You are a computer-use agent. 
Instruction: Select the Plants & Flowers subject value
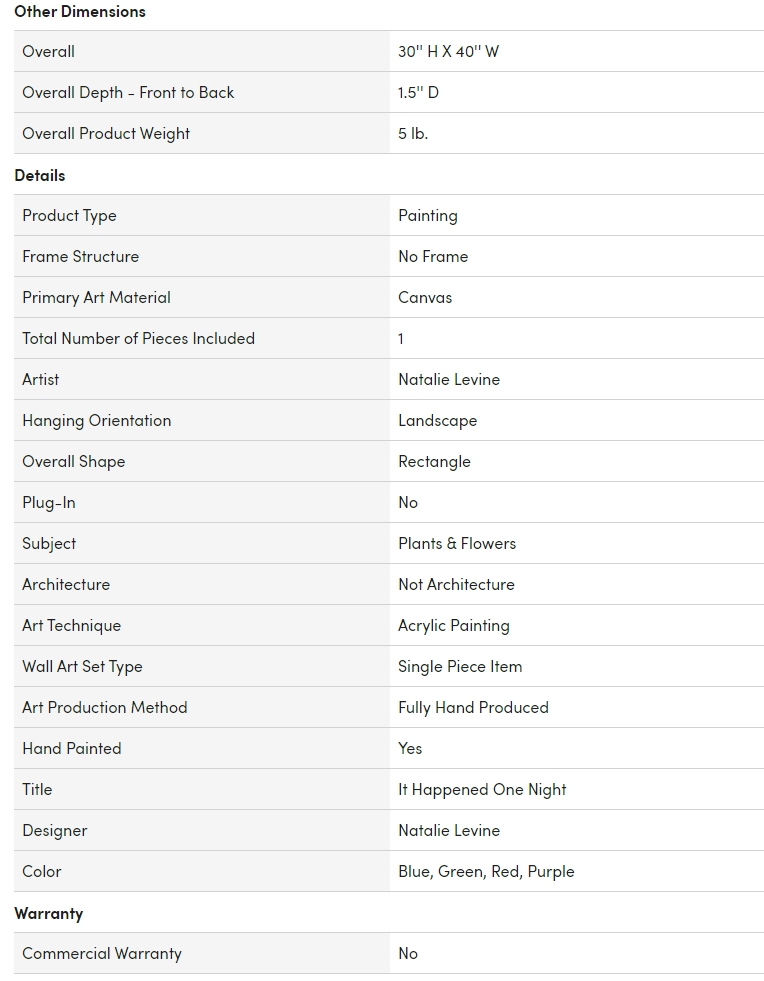click(x=457, y=544)
